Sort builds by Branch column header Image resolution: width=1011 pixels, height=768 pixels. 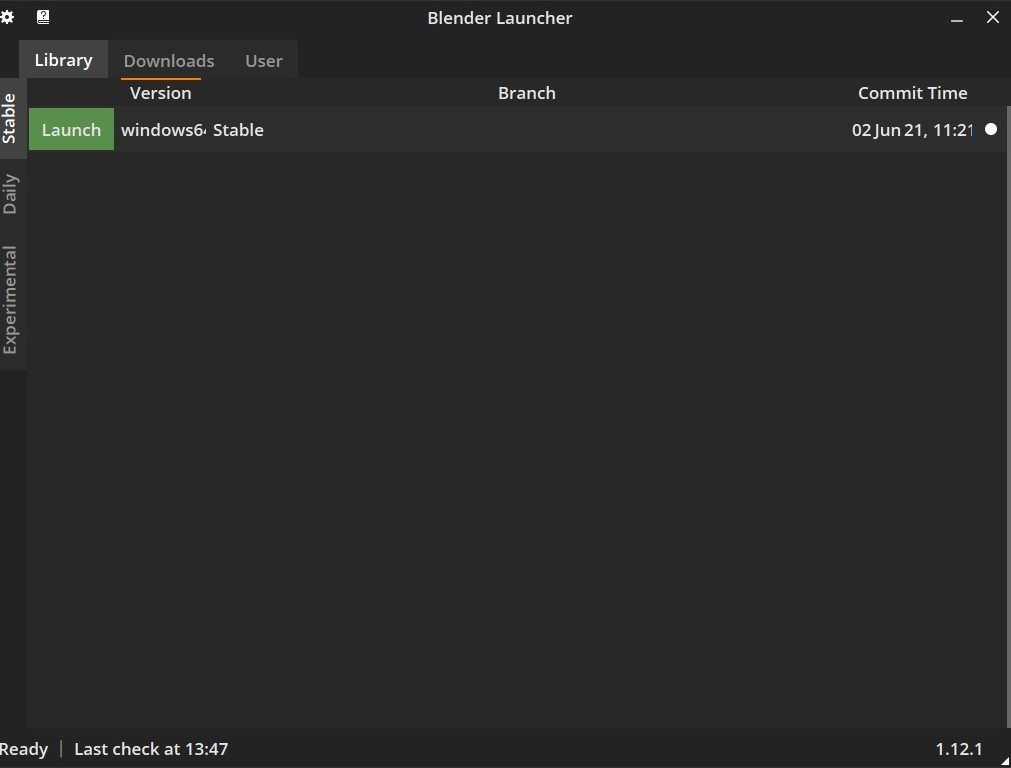(x=527, y=93)
